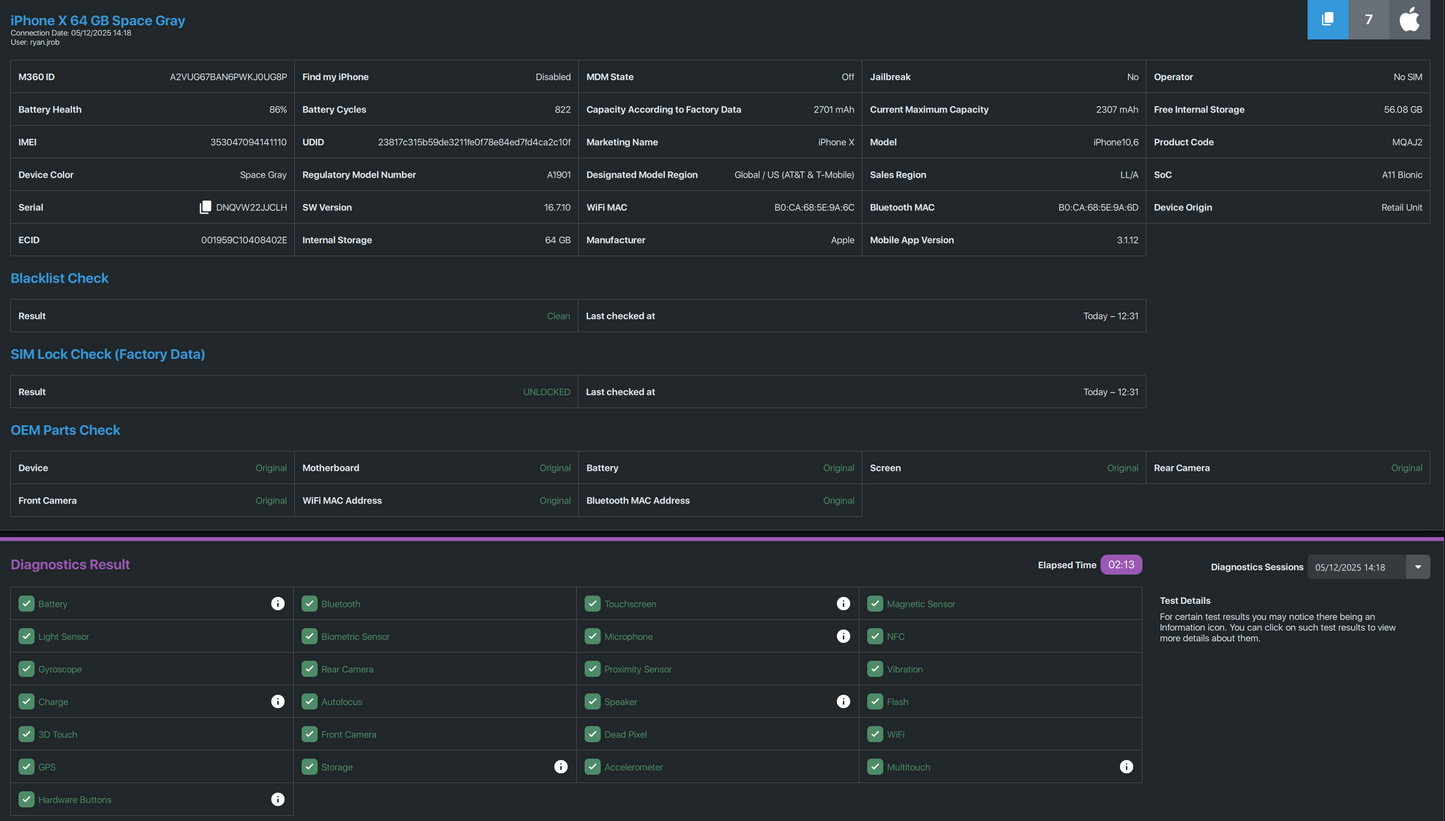1445x821 pixels.
Task: Toggle the NFC test checkbox
Action: [x=875, y=637]
